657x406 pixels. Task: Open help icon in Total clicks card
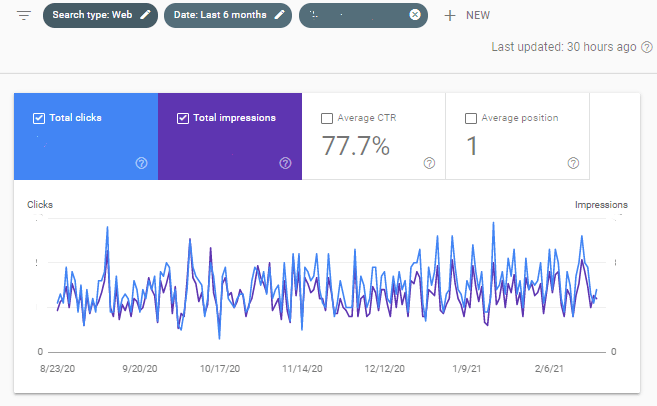click(x=142, y=163)
